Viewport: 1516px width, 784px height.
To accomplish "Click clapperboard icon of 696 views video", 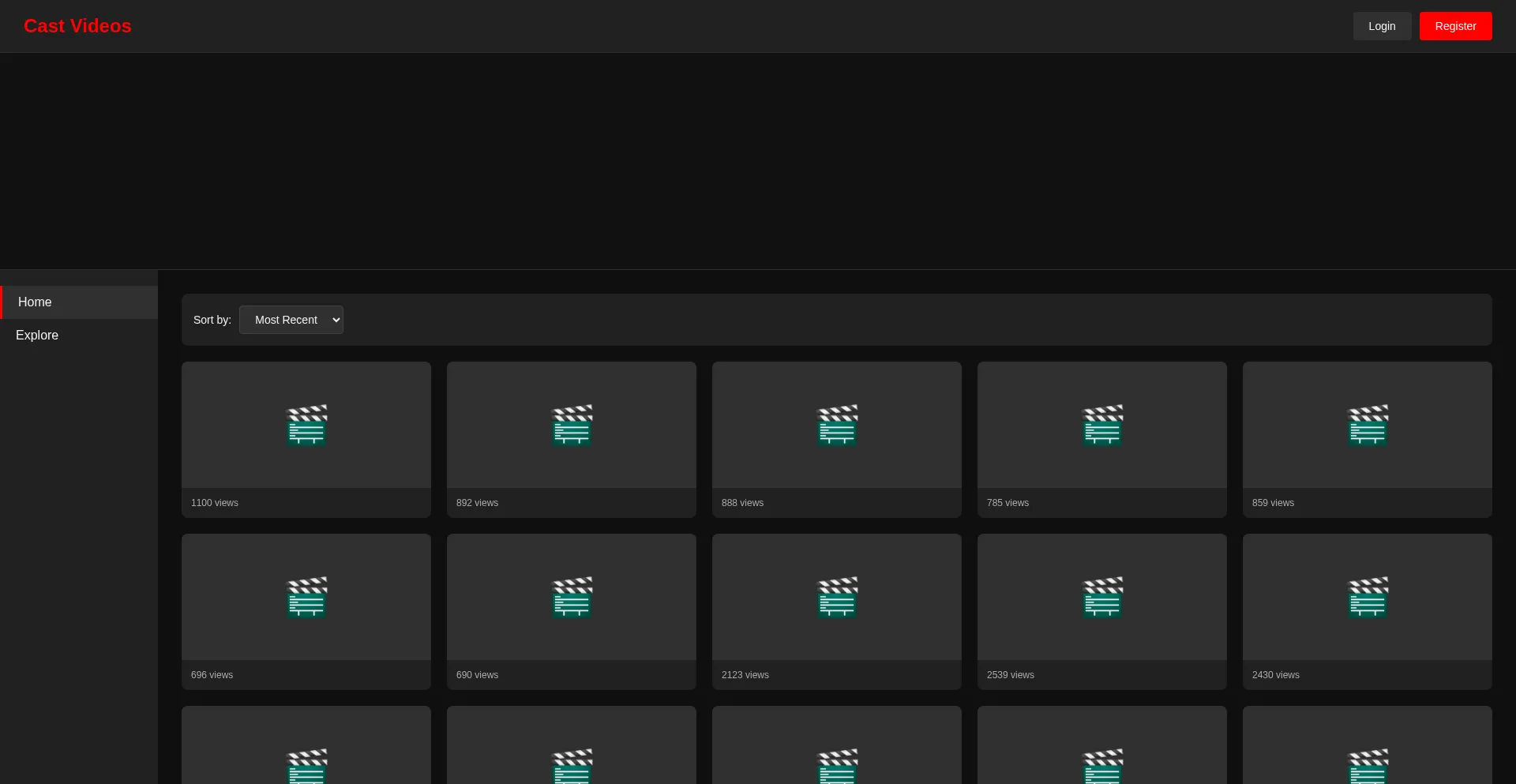I will click(x=306, y=598).
